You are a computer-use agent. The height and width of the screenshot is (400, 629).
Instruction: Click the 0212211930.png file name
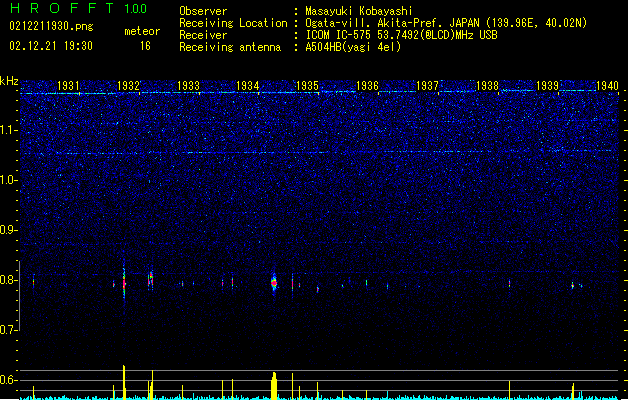coord(51,26)
